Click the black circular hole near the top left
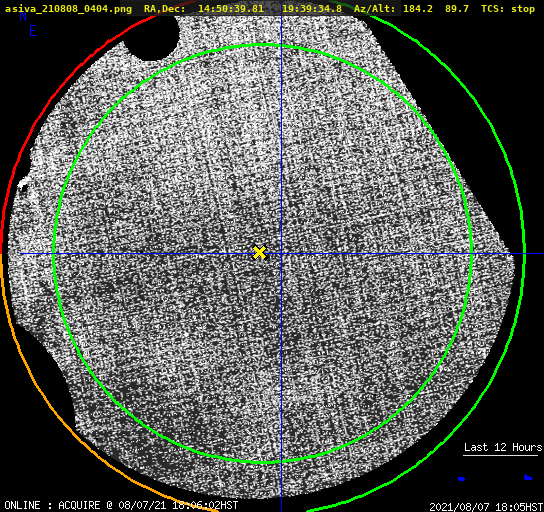This screenshot has height=512, width=544. coord(151,35)
